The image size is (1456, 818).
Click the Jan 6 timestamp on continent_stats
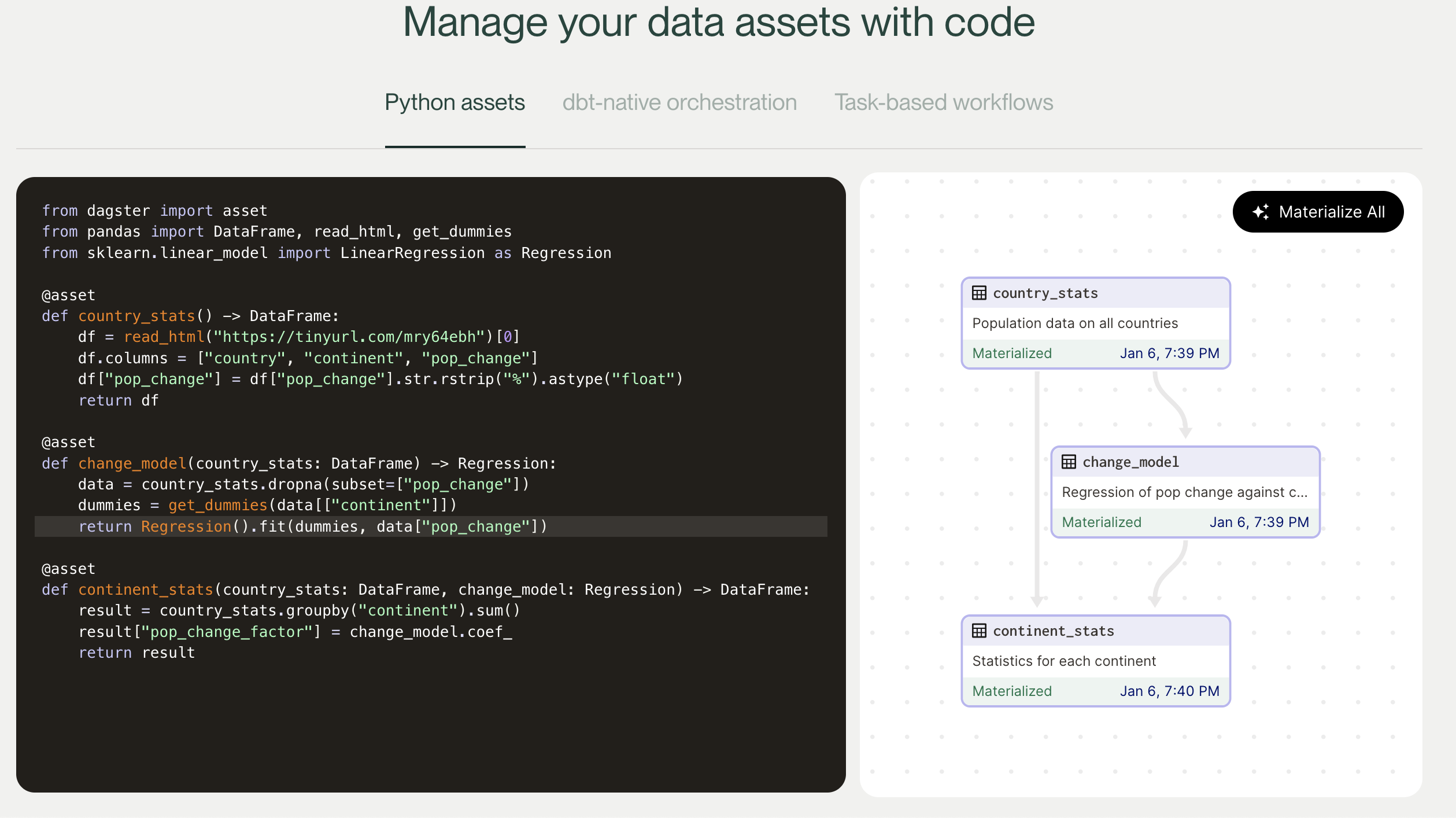pos(1170,690)
